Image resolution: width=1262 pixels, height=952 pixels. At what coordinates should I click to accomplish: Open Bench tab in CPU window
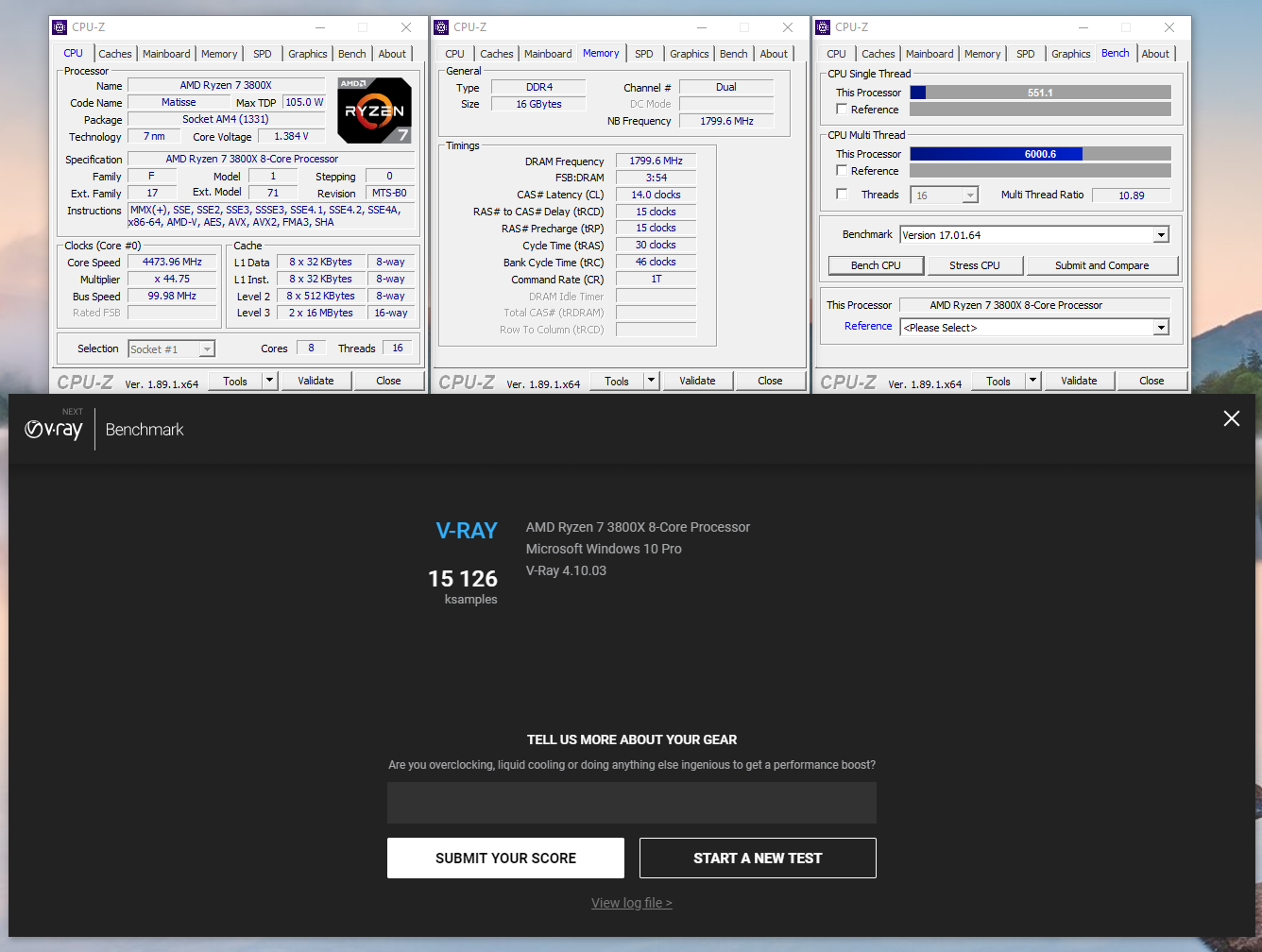point(352,54)
